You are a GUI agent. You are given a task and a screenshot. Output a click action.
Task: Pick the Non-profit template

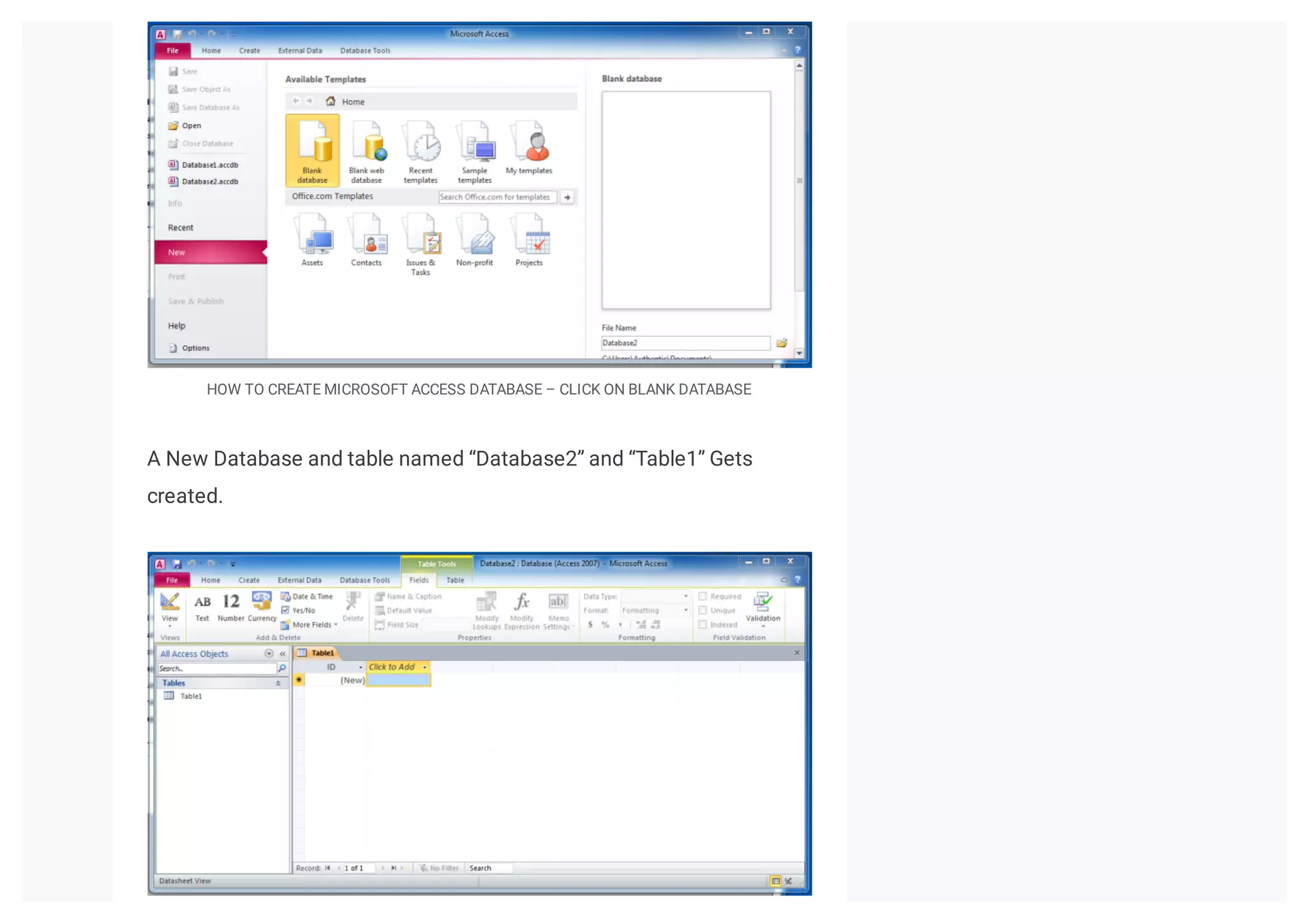click(x=475, y=240)
